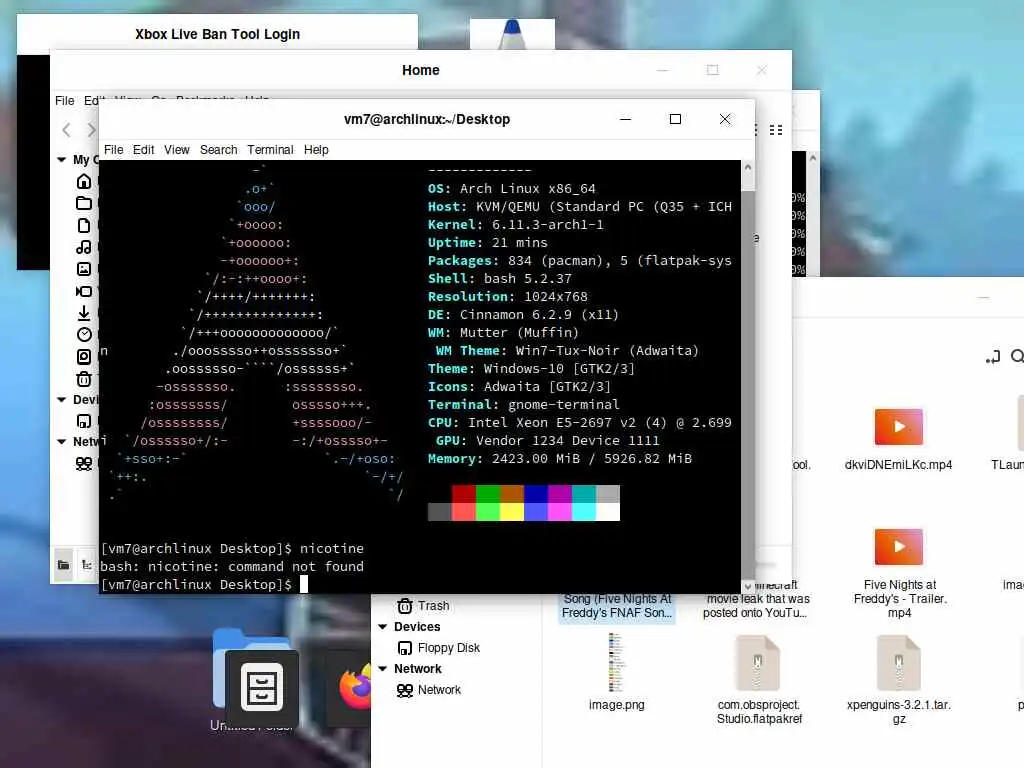Open the terminal View menu

click(x=176, y=150)
